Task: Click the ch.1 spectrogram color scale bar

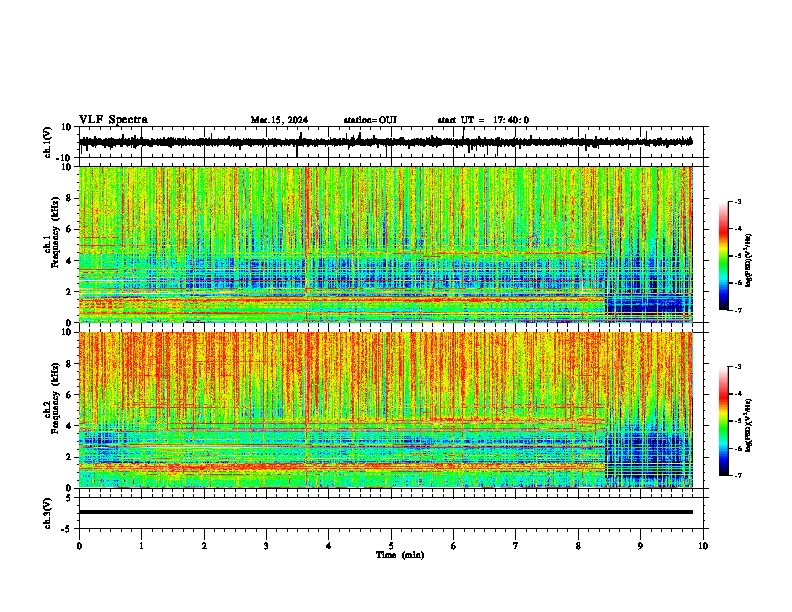Action: coord(724,256)
